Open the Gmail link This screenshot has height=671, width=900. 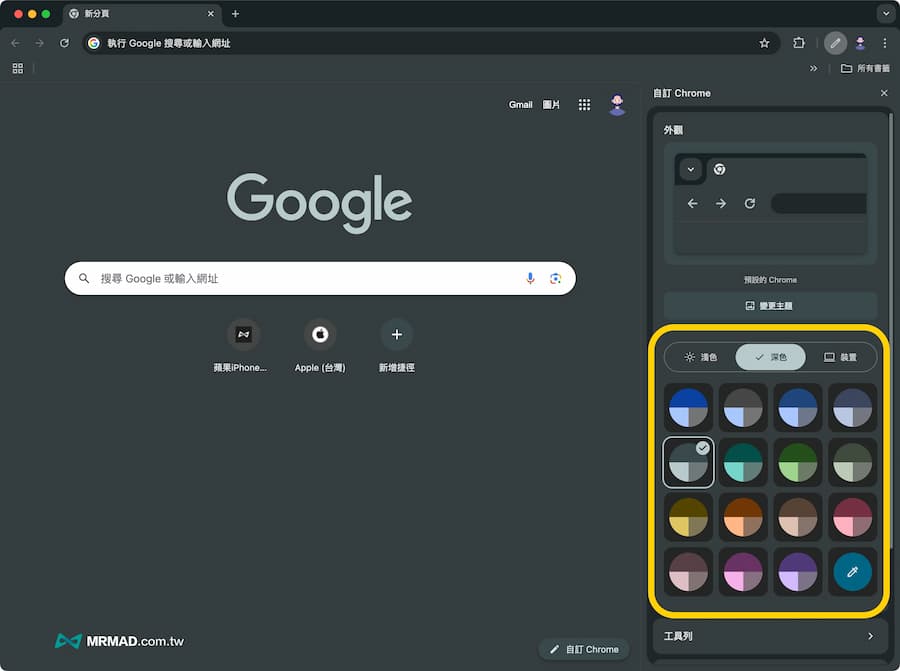520,104
